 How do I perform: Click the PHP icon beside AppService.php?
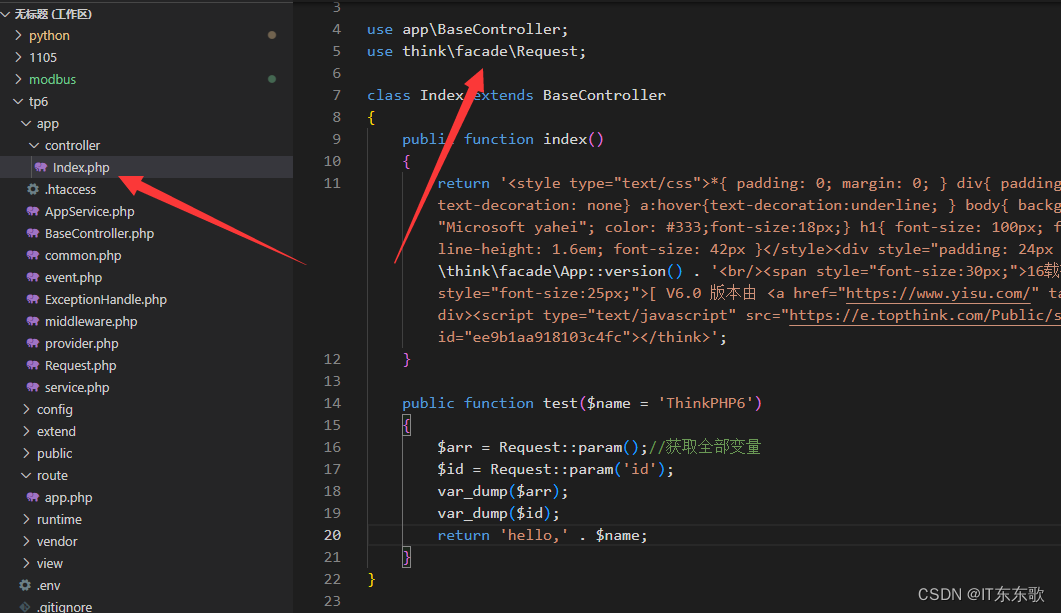click(x=32, y=211)
